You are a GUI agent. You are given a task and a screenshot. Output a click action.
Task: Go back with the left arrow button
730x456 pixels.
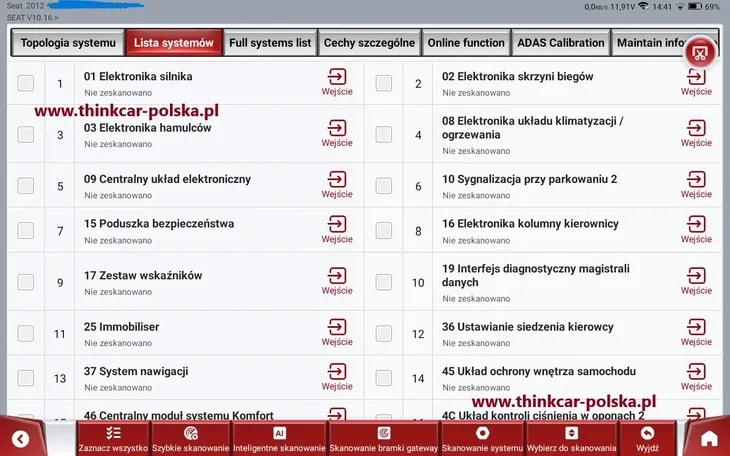point(20,438)
